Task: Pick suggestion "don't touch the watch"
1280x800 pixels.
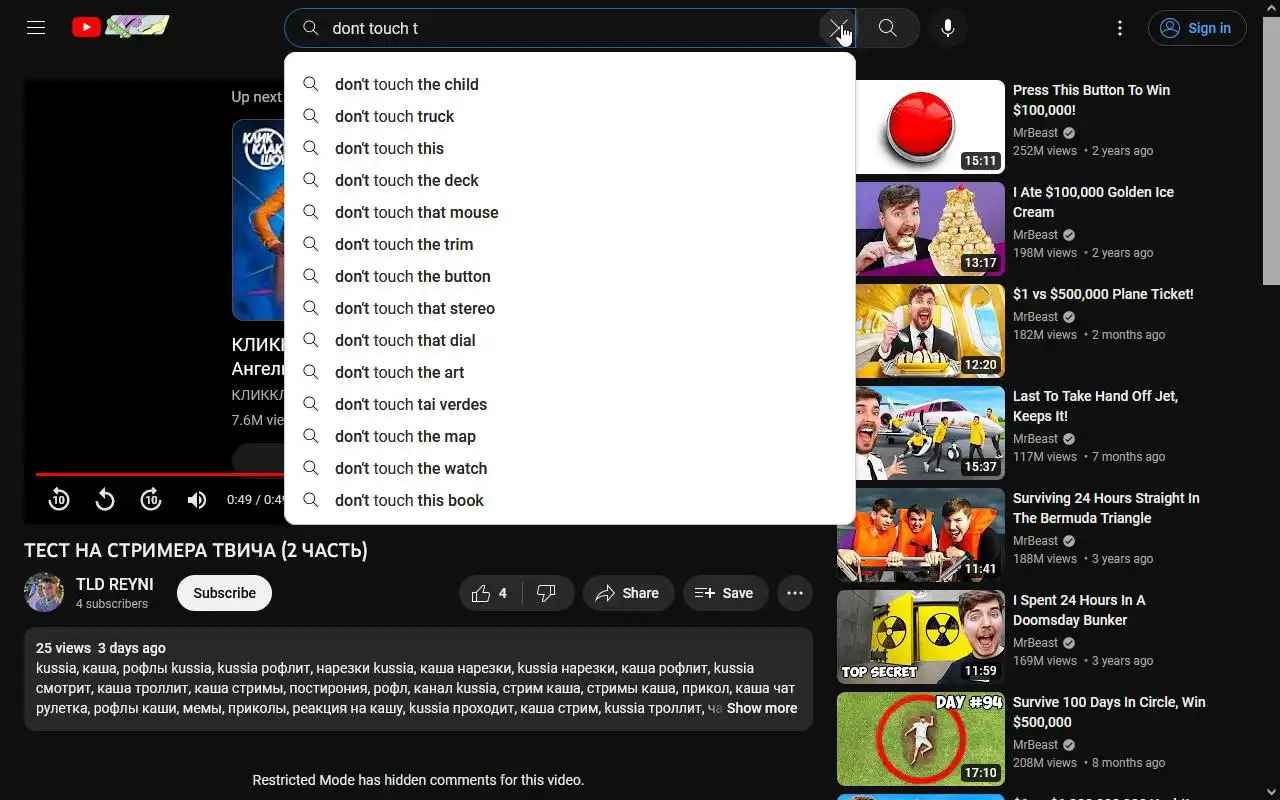Action: click(570, 468)
